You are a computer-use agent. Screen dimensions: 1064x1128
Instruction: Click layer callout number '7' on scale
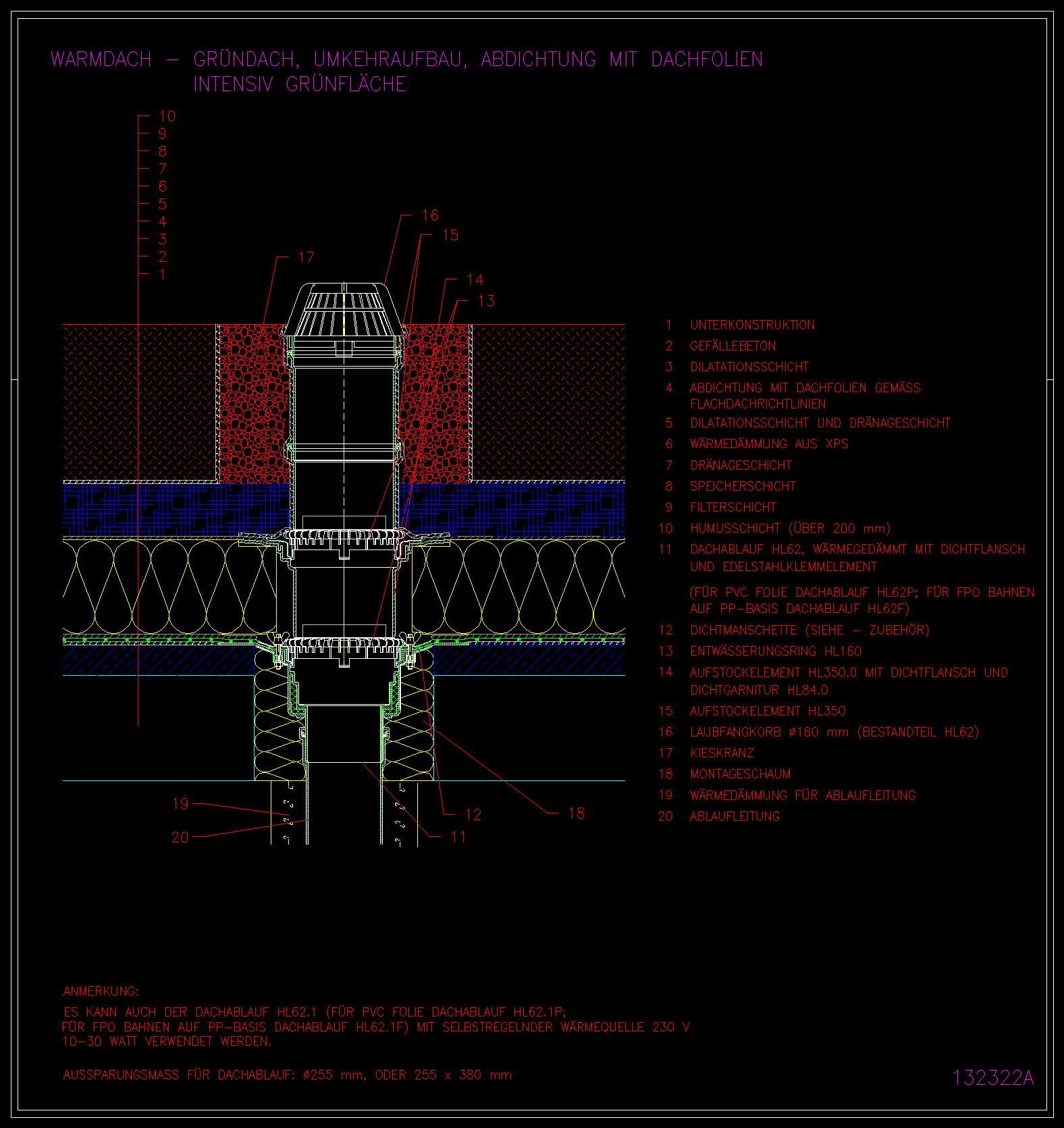click(x=163, y=169)
